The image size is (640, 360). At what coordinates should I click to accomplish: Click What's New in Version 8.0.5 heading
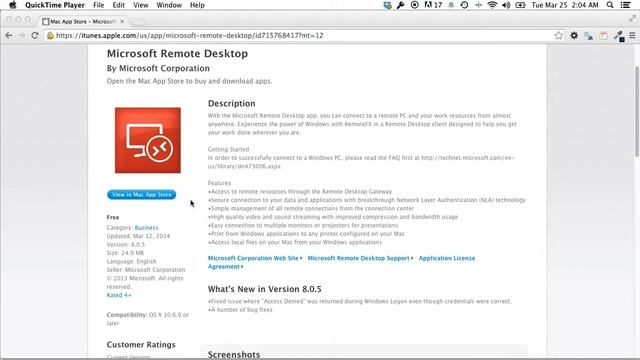point(264,289)
